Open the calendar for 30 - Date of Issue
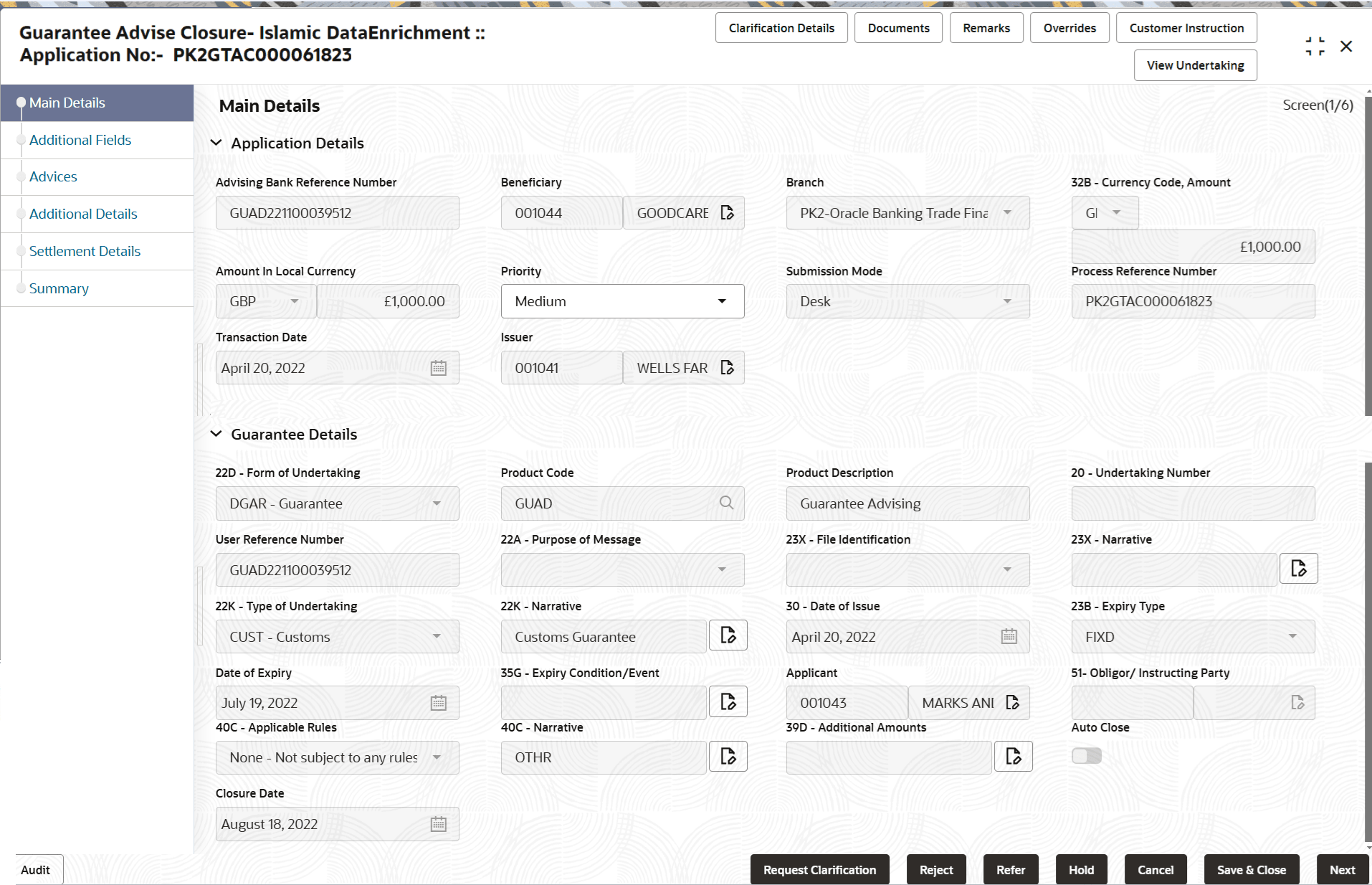1372x885 pixels. tap(1009, 636)
